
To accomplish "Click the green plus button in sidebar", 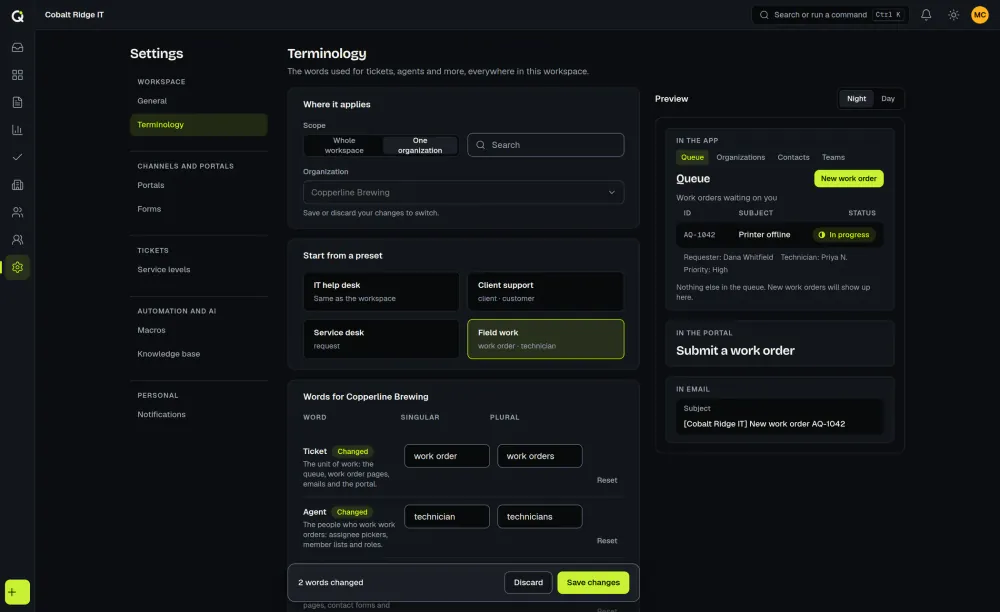I will (17, 592).
